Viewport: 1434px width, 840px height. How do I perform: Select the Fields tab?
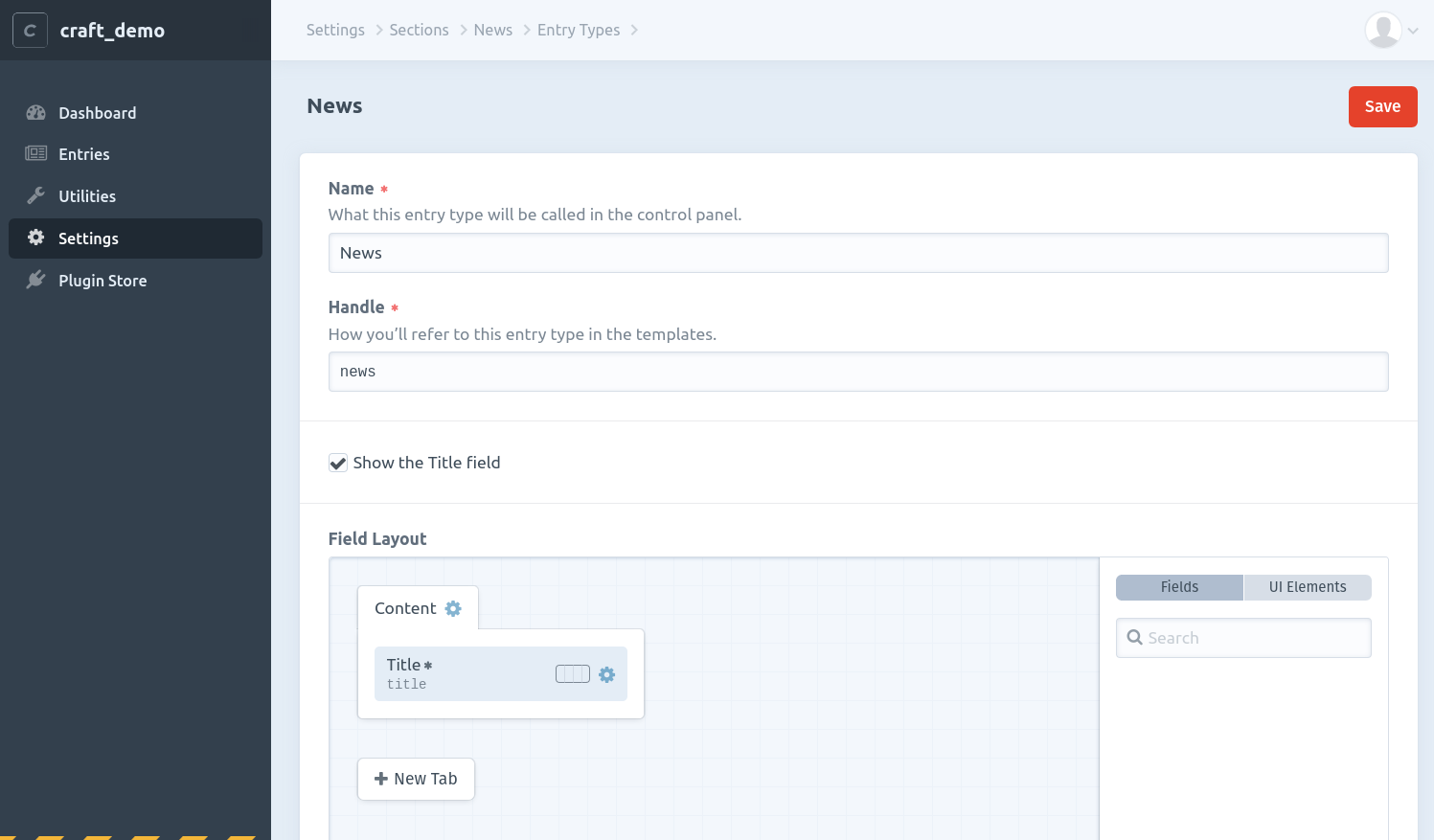(1179, 587)
